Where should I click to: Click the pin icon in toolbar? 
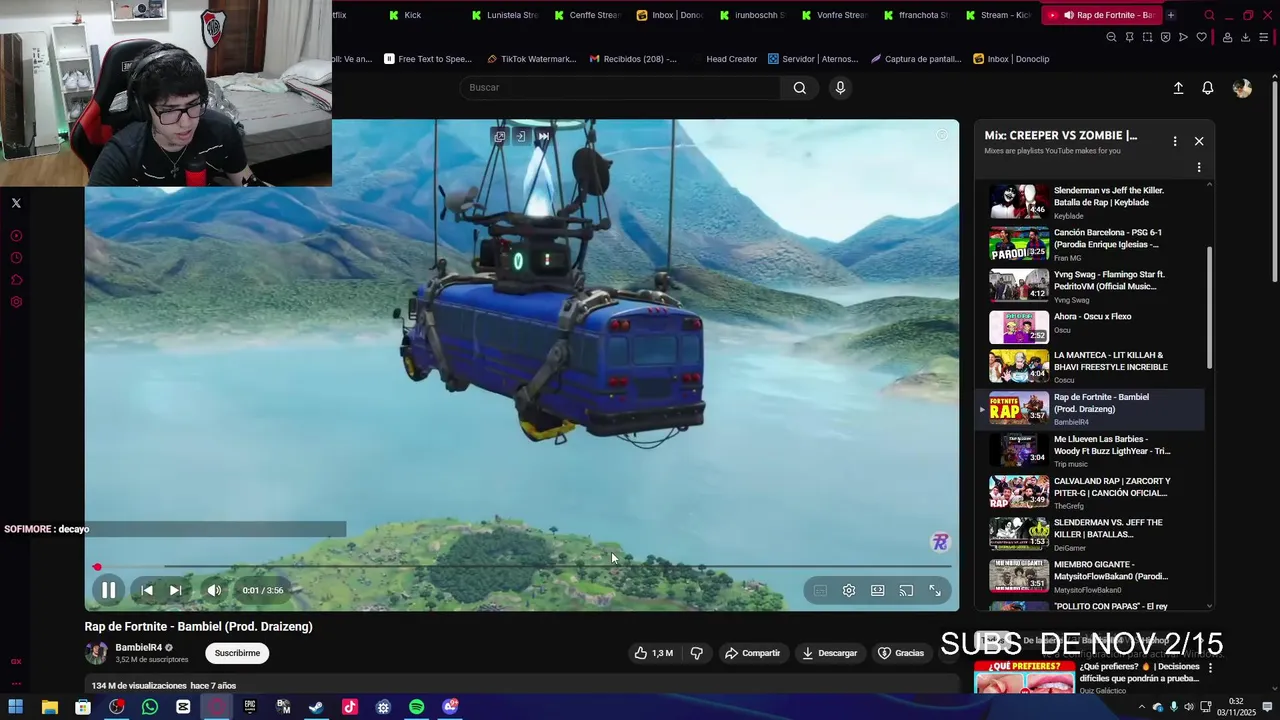pos(1129,37)
